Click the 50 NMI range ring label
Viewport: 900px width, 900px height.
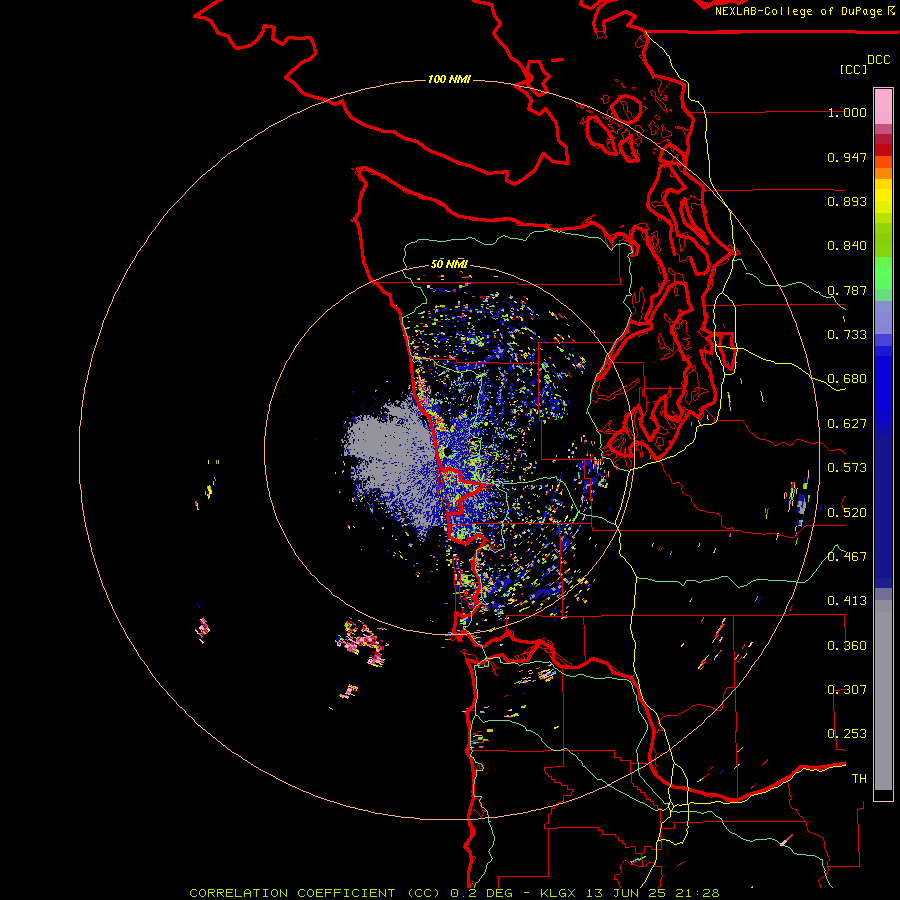pyautogui.click(x=449, y=264)
